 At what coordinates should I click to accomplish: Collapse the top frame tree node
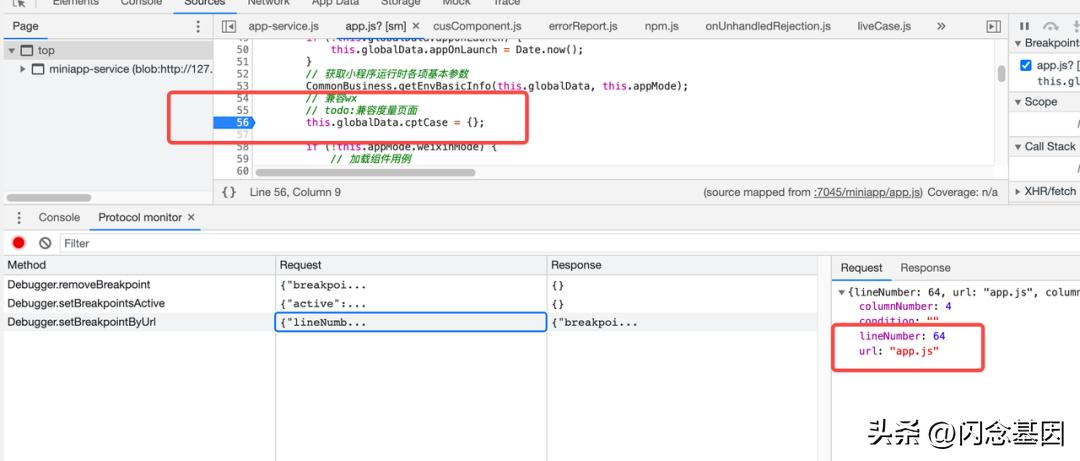(x=11, y=50)
